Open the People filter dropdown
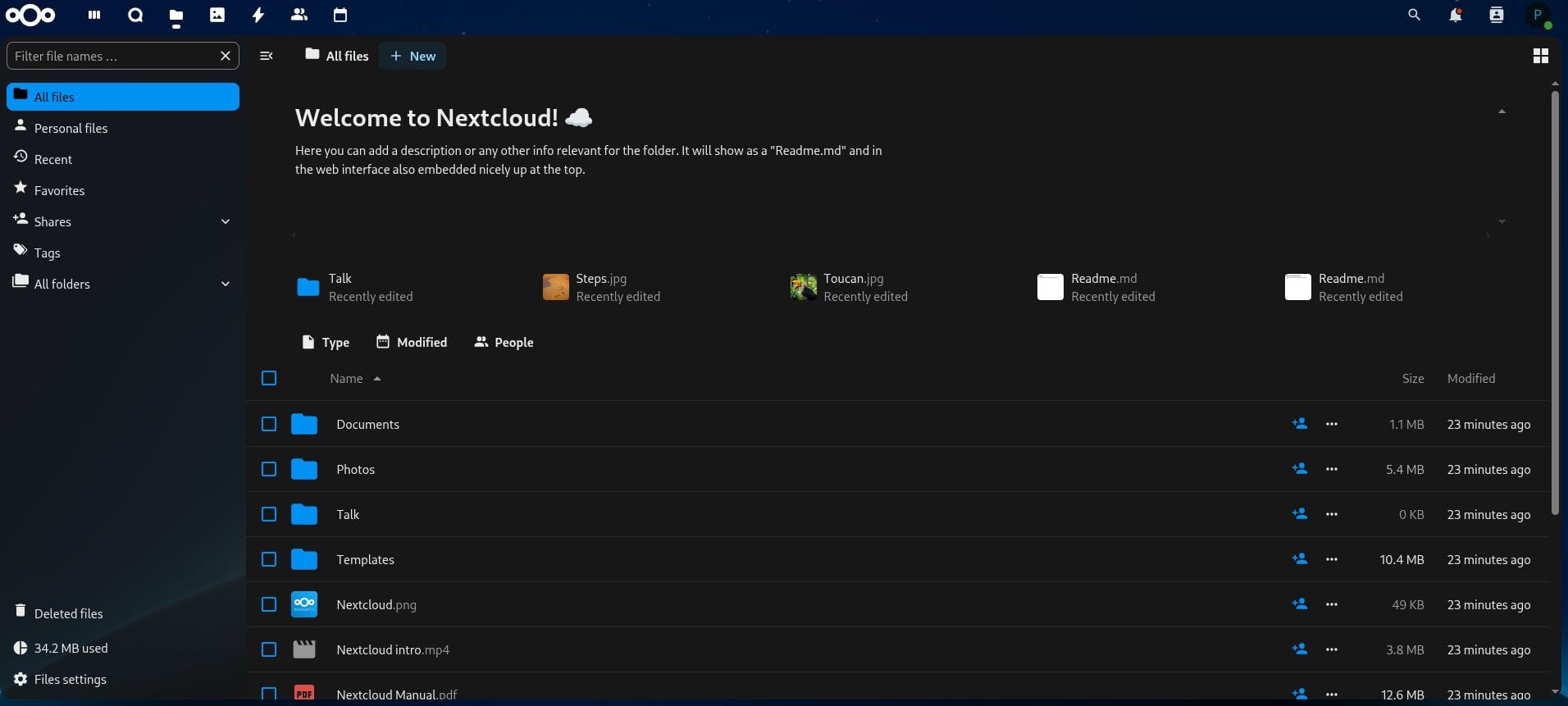 click(x=504, y=342)
